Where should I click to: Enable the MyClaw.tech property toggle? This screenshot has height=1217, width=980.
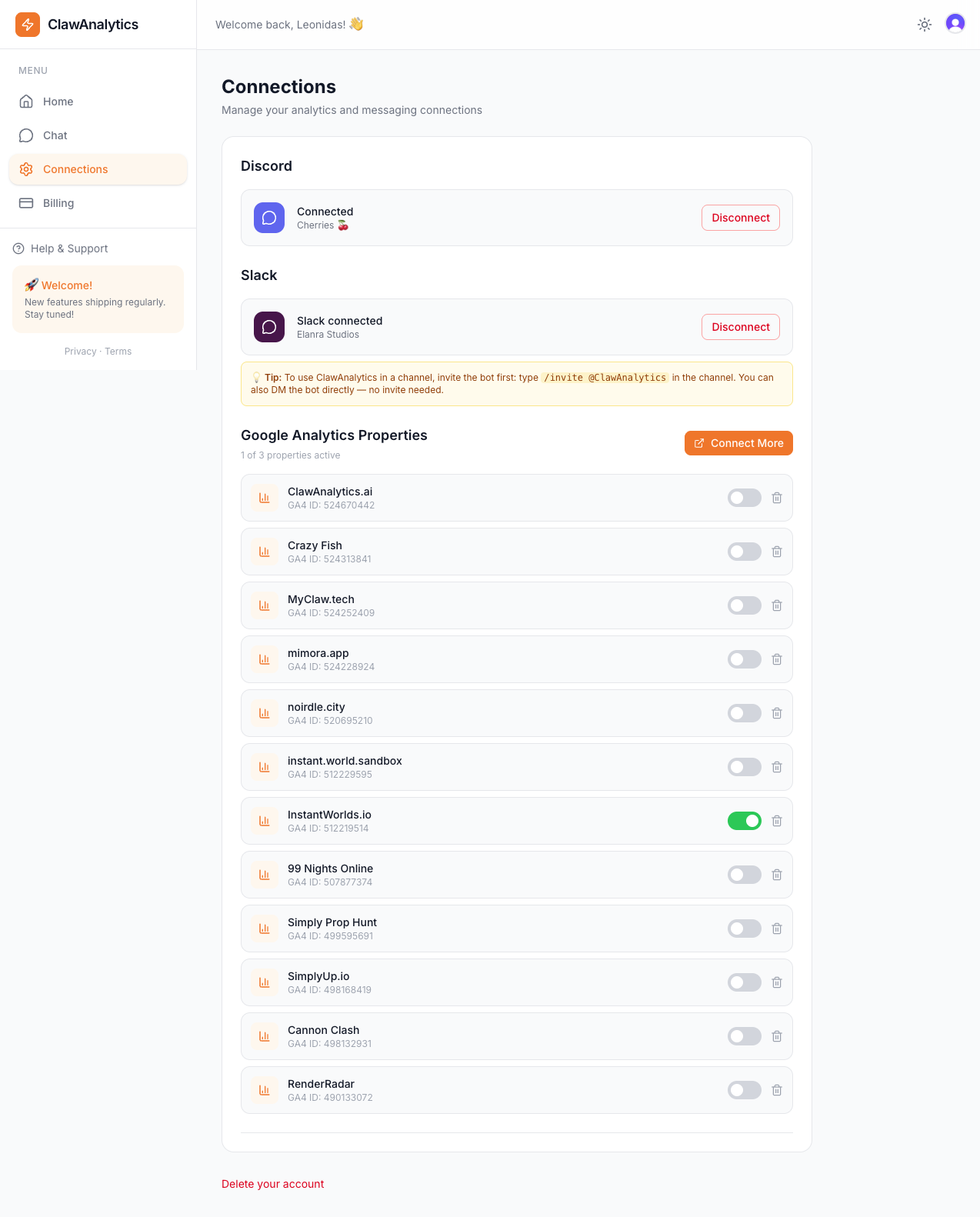tap(744, 605)
